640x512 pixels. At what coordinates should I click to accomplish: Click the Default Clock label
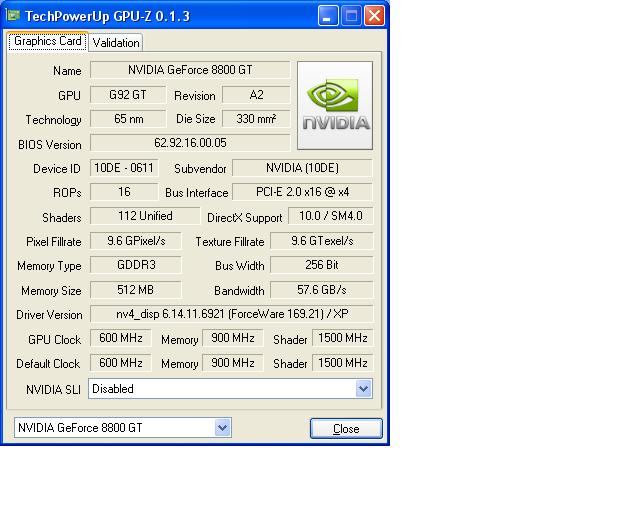(48, 364)
